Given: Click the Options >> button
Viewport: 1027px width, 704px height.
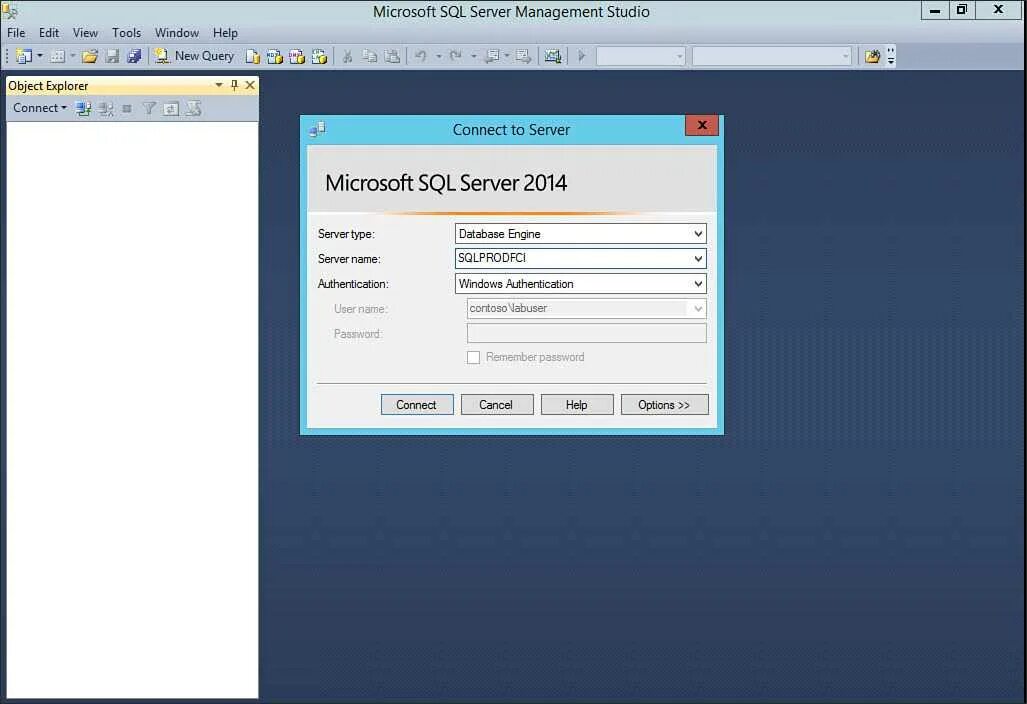Looking at the screenshot, I should (664, 405).
